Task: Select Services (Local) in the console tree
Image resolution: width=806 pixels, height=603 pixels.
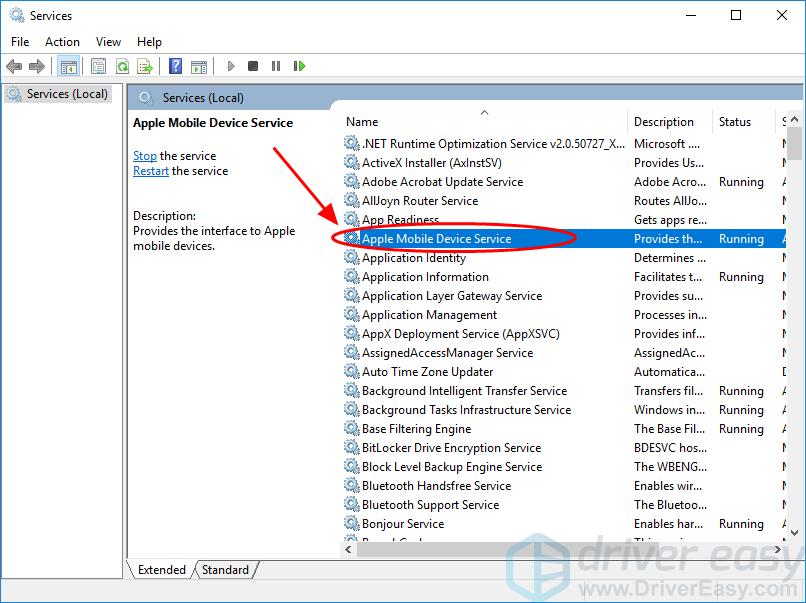Action: pos(67,94)
